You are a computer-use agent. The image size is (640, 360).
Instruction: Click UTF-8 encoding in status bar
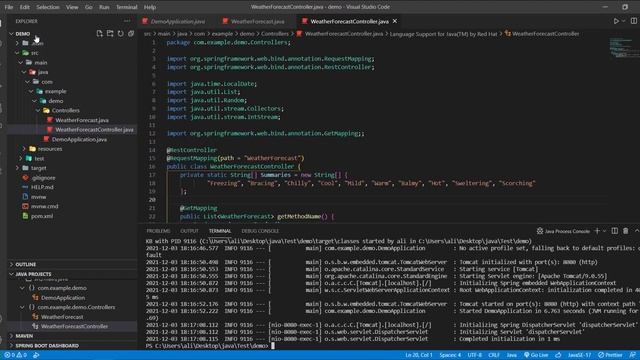(x=474, y=355)
